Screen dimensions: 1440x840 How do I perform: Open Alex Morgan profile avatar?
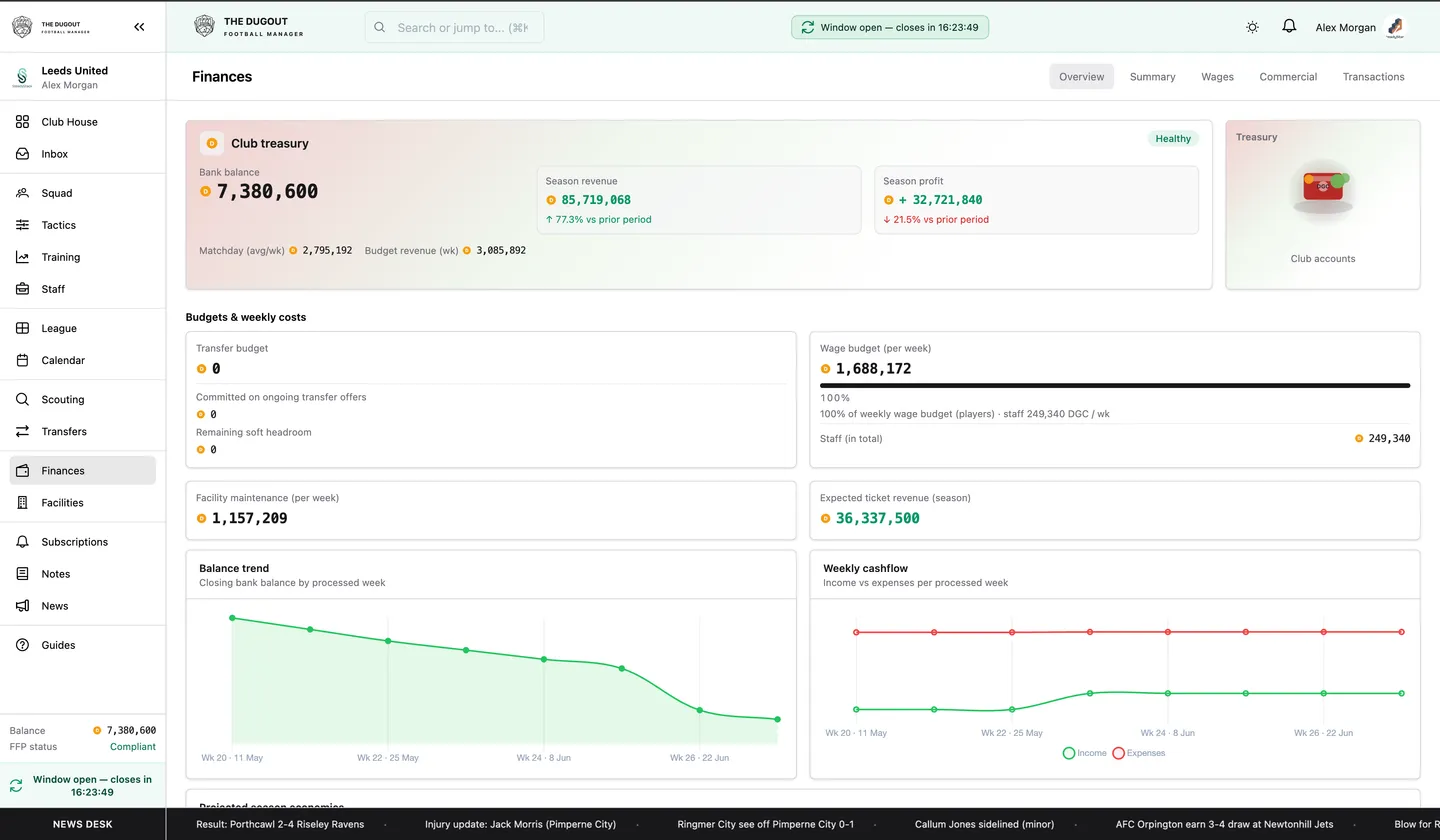click(1395, 28)
